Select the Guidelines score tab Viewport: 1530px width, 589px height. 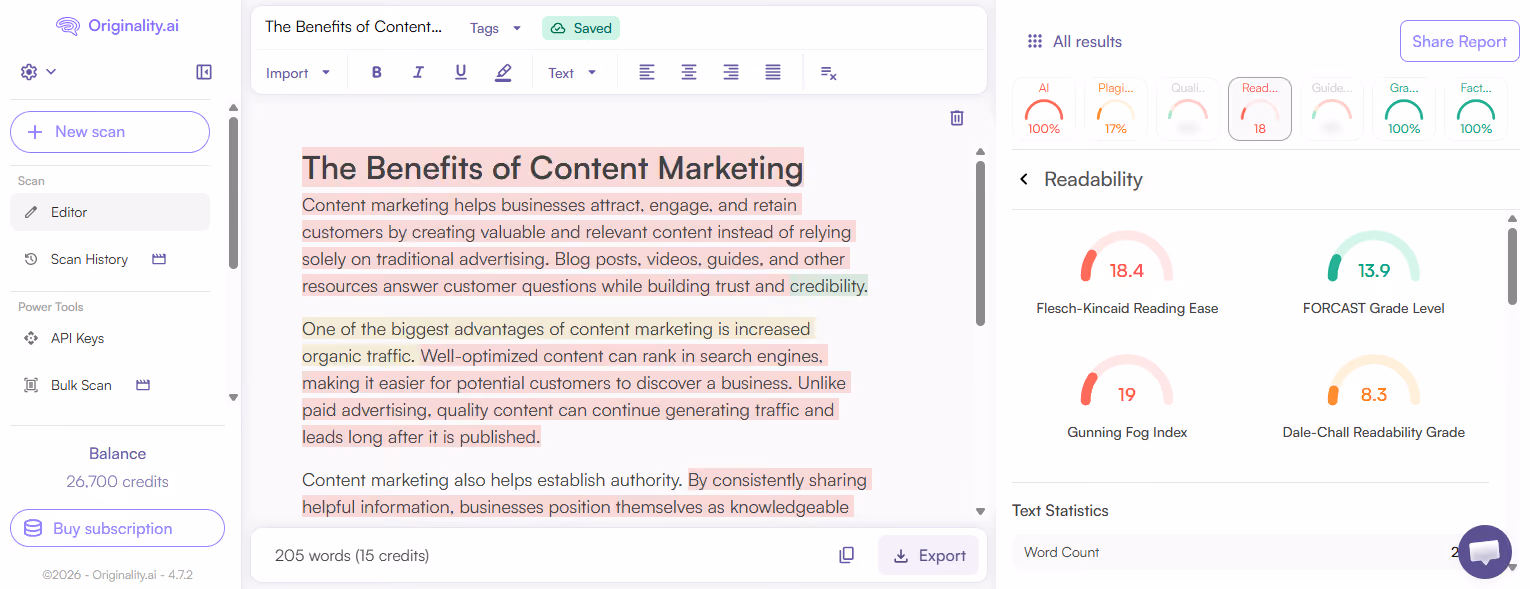click(x=1332, y=109)
